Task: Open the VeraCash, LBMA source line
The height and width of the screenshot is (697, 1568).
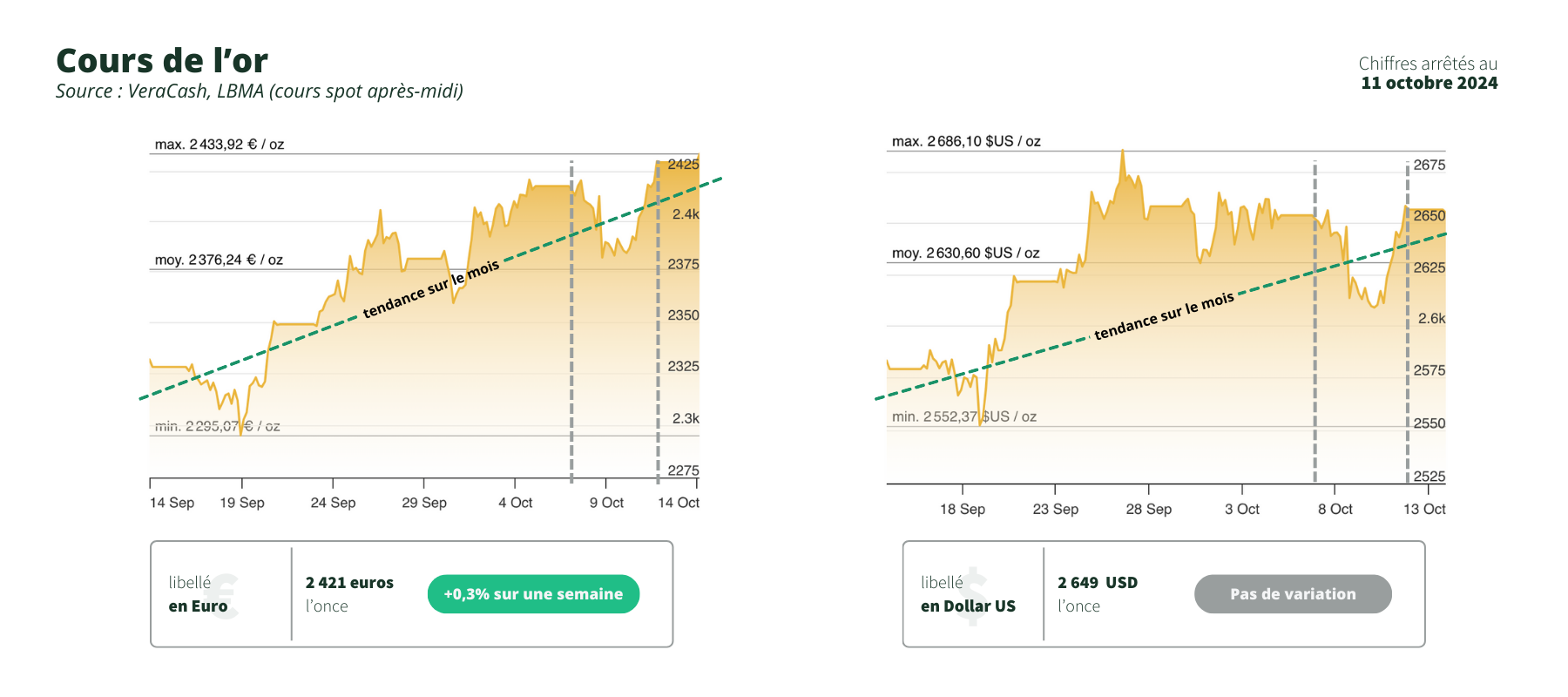Action: 260,91
